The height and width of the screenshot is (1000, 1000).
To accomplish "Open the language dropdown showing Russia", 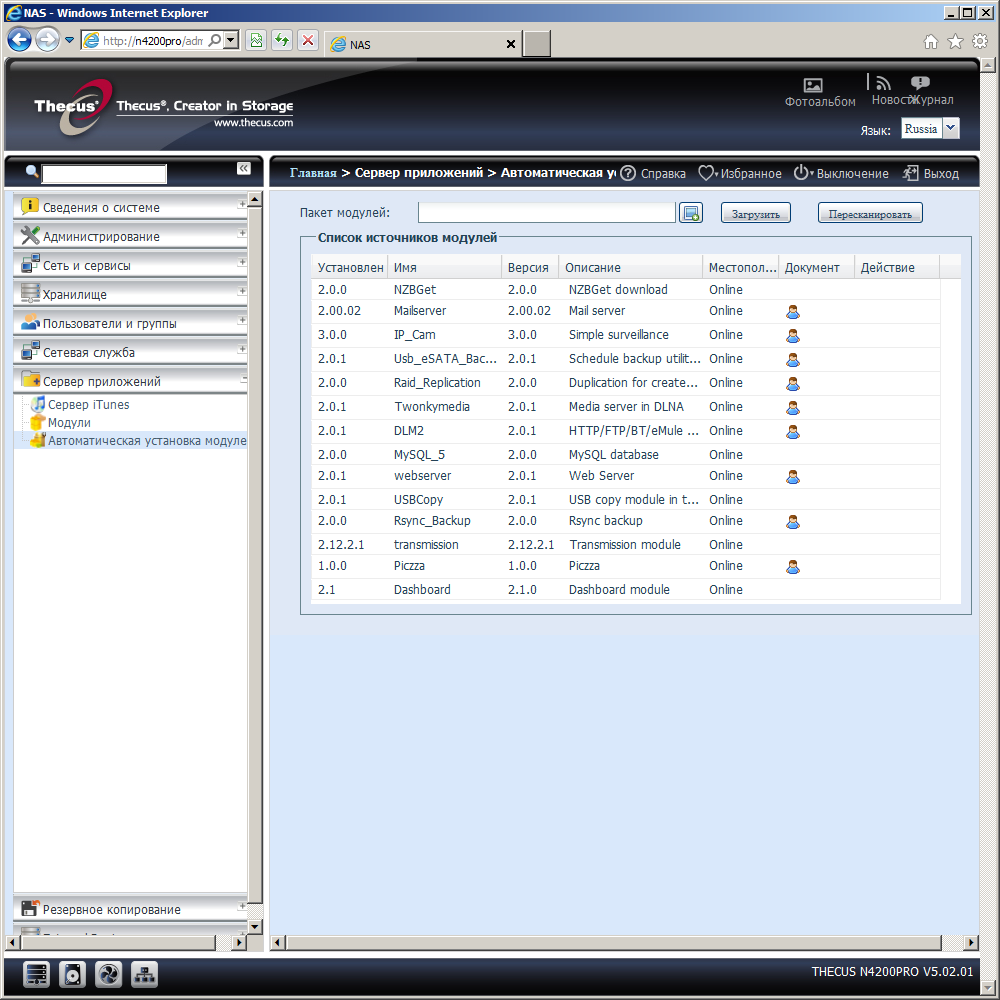I will coord(951,128).
